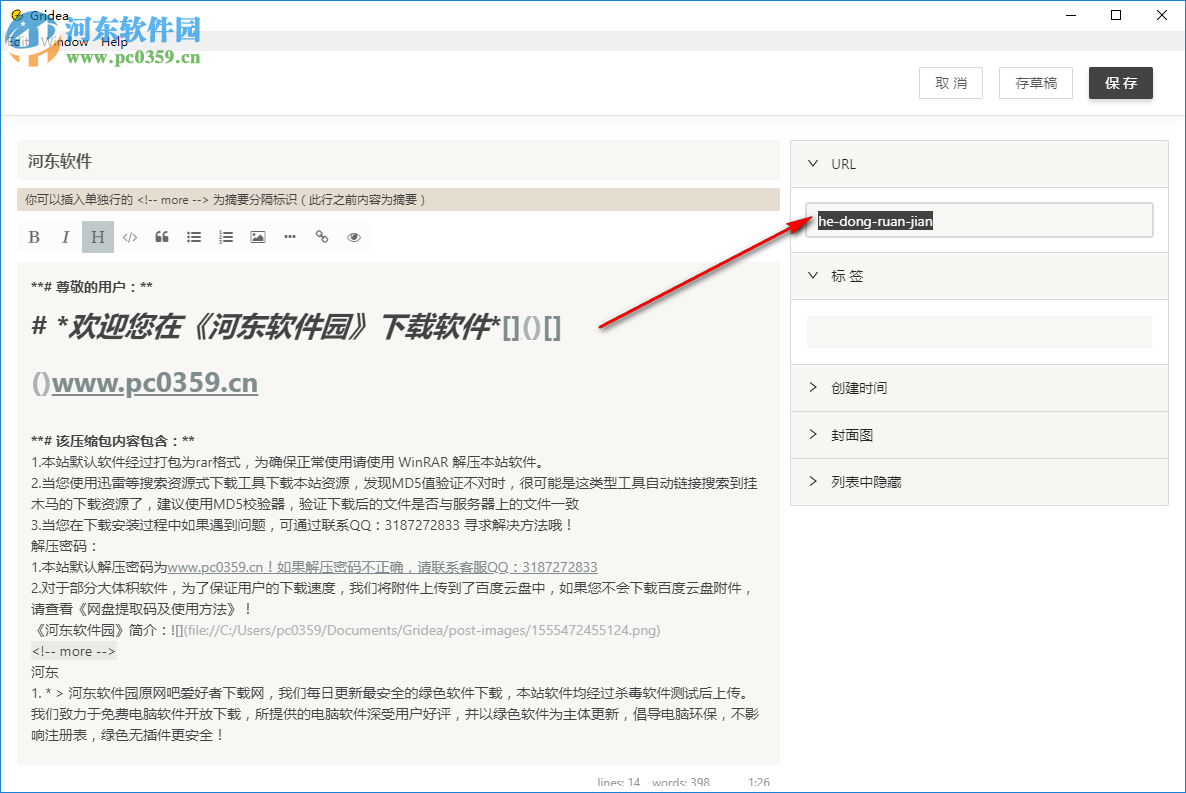The height and width of the screenshot is (793, 1186).
Task: Insert a blockquote from toolbar
Action: [162, 237]
